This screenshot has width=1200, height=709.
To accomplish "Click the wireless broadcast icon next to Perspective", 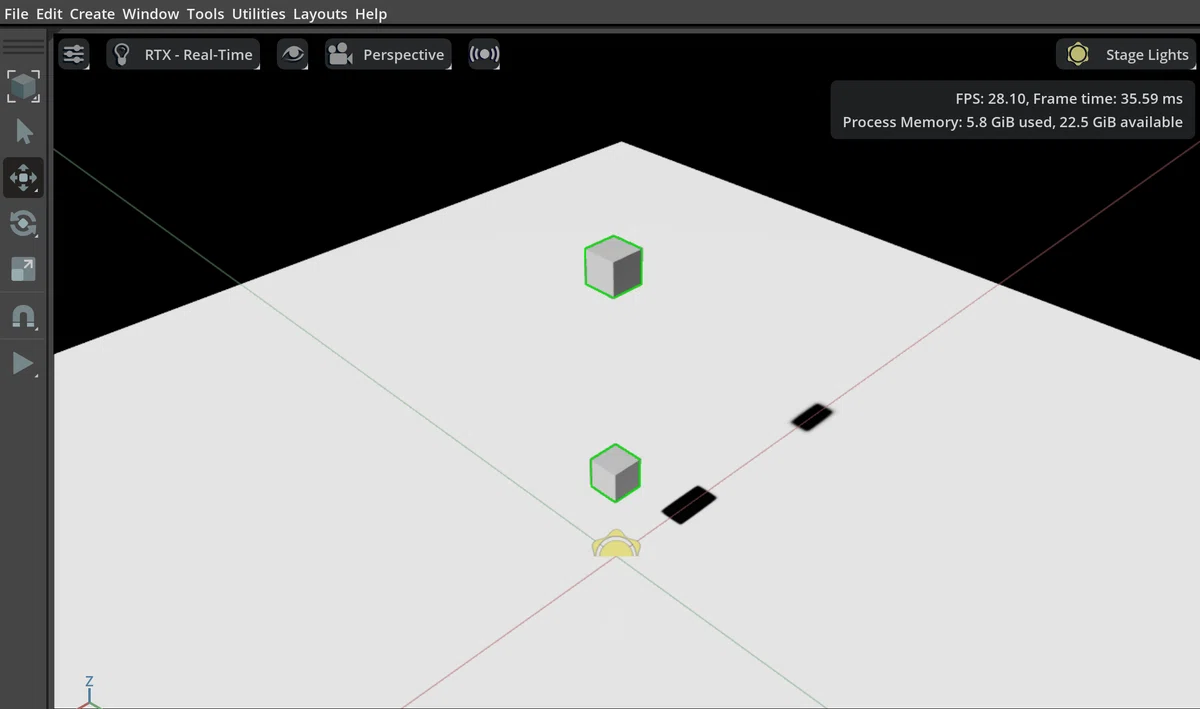I will (484, 54).
